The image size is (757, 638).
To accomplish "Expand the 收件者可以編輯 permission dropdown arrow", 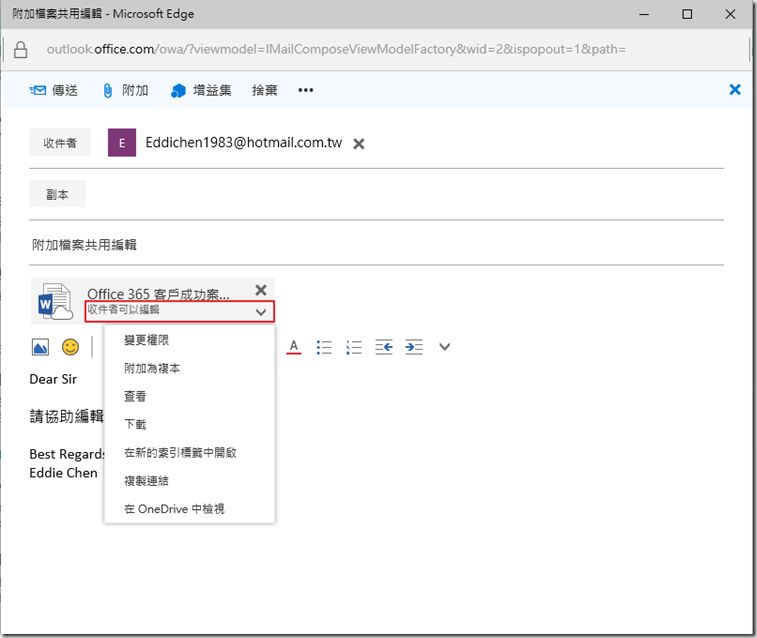I will click(x=261, y=312).
